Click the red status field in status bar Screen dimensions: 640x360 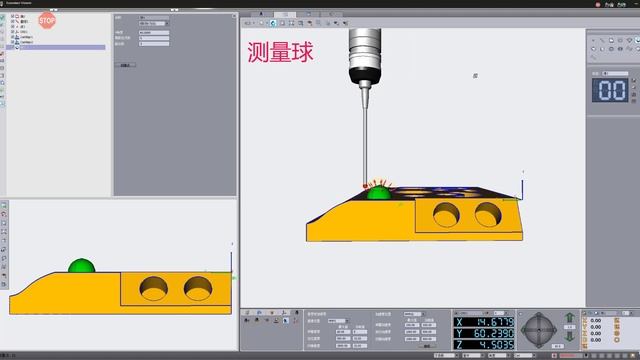pyautogui.click(x=571, y=356)
